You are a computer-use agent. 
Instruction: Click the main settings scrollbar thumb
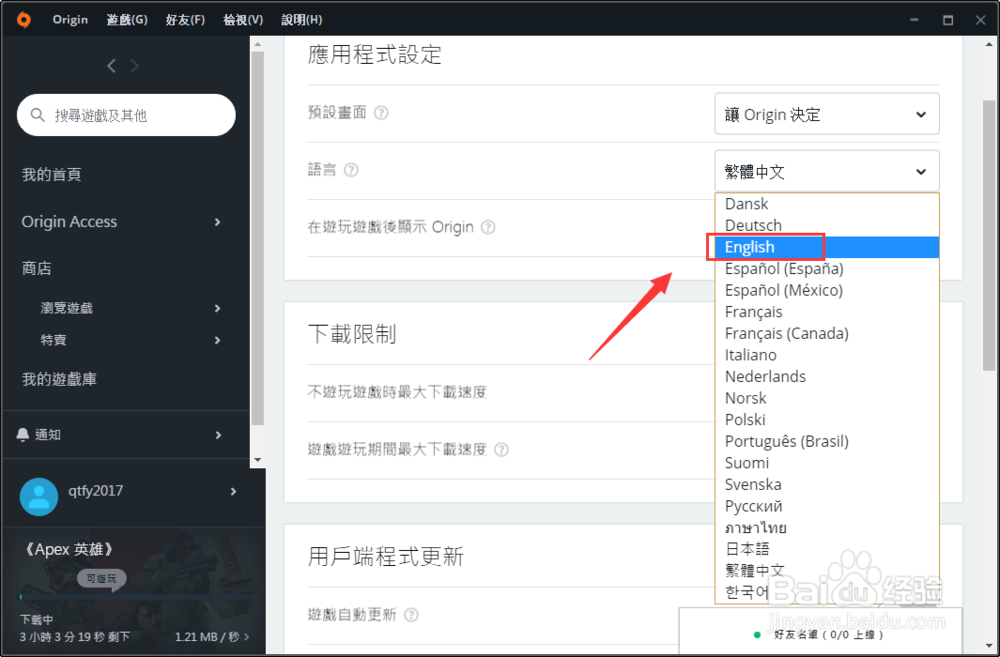coord(989,235)
